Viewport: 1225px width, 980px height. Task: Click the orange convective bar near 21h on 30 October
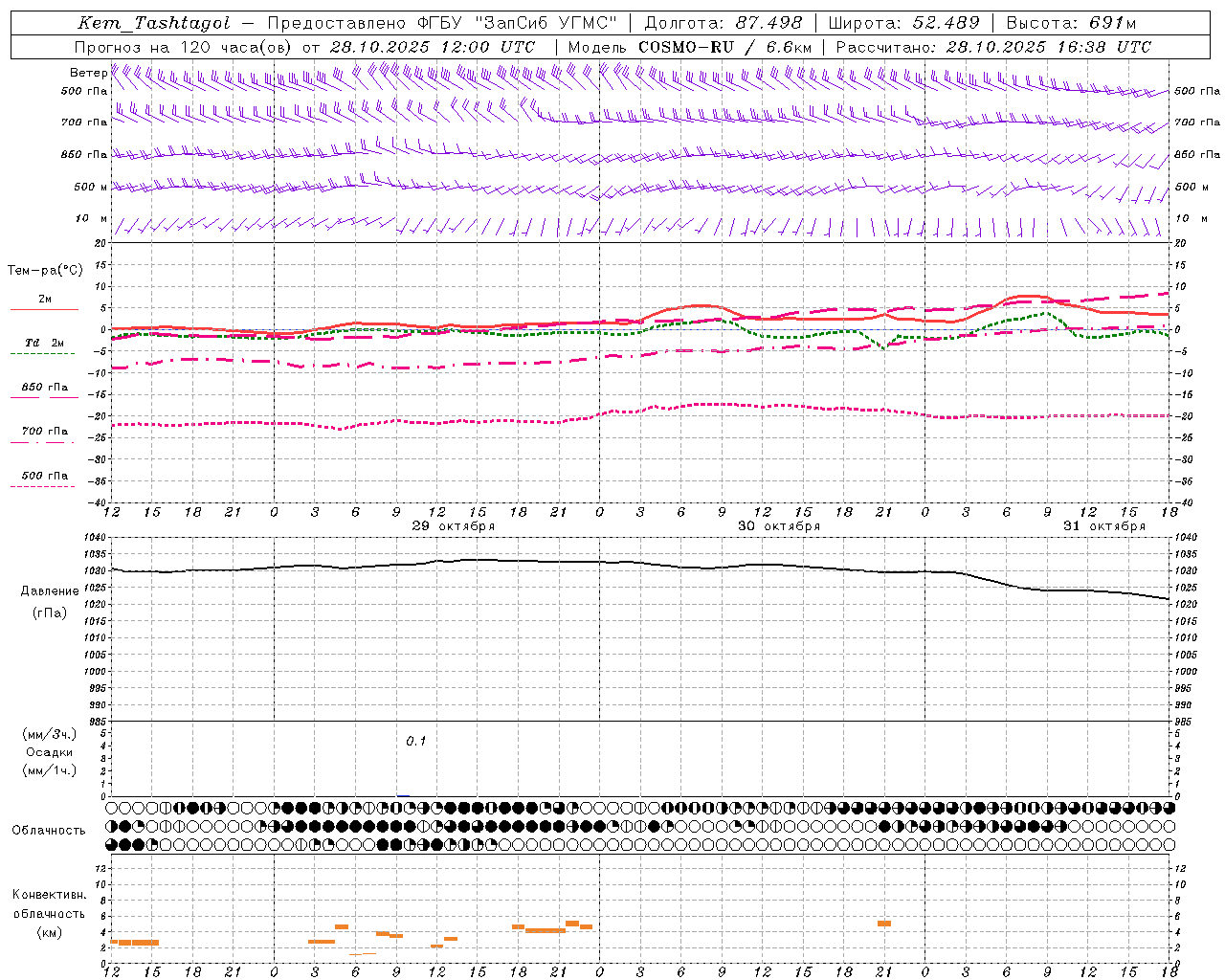click(884, 924)
